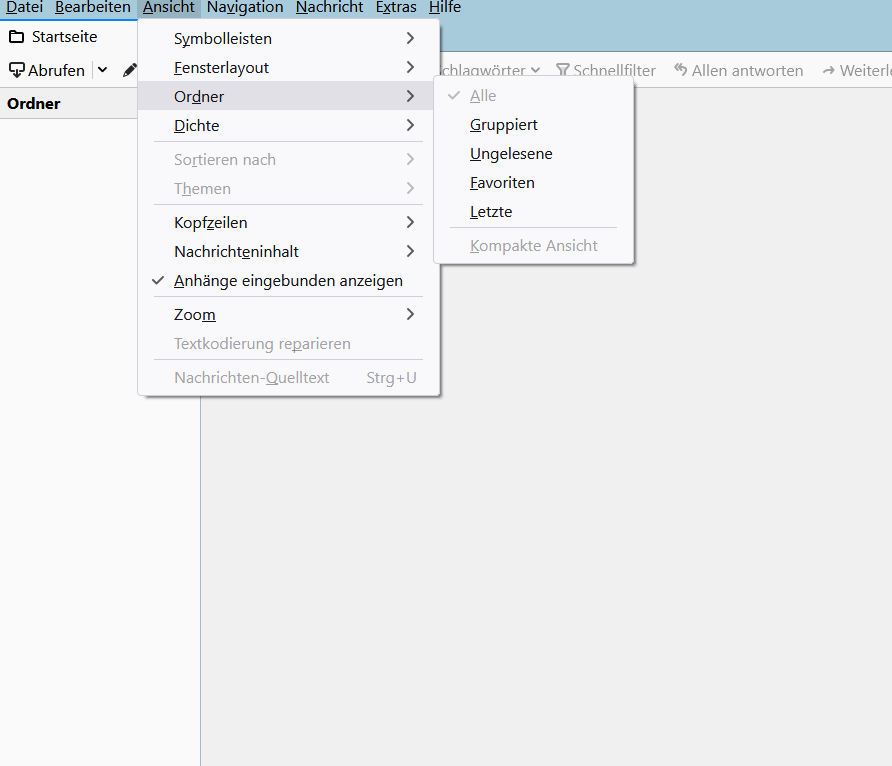Choose Letzte folder view
The width and height of the screenshot is (892, 766).
(534, 212)
